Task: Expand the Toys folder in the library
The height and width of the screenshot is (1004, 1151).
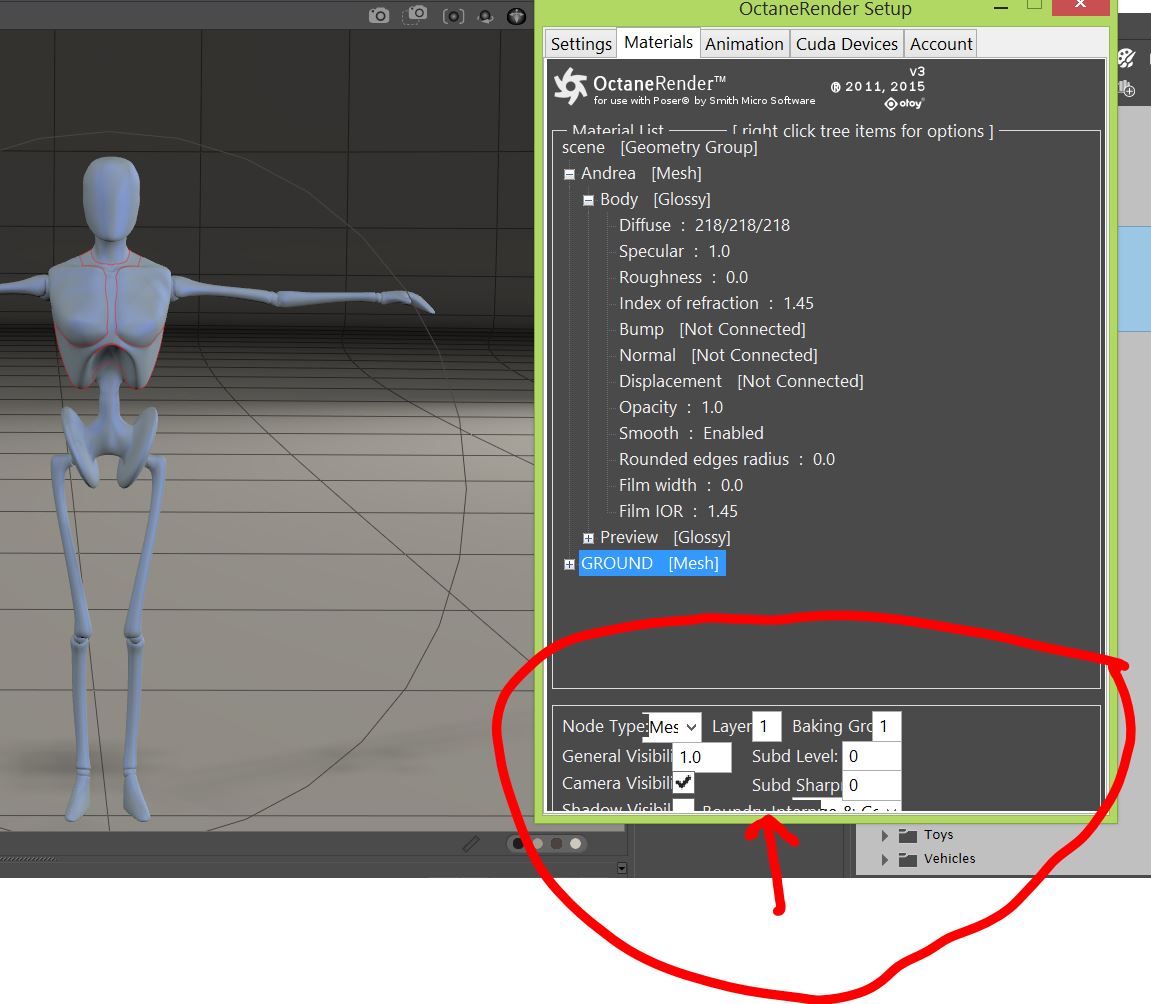Action: (x=885, y=835)
